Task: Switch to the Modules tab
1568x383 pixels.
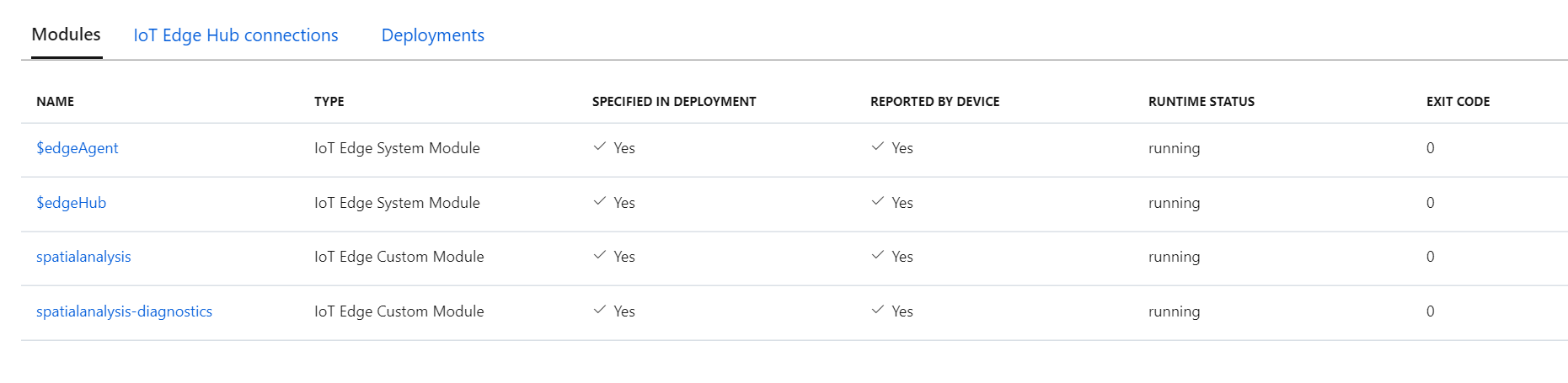Action: click(66, 35)
